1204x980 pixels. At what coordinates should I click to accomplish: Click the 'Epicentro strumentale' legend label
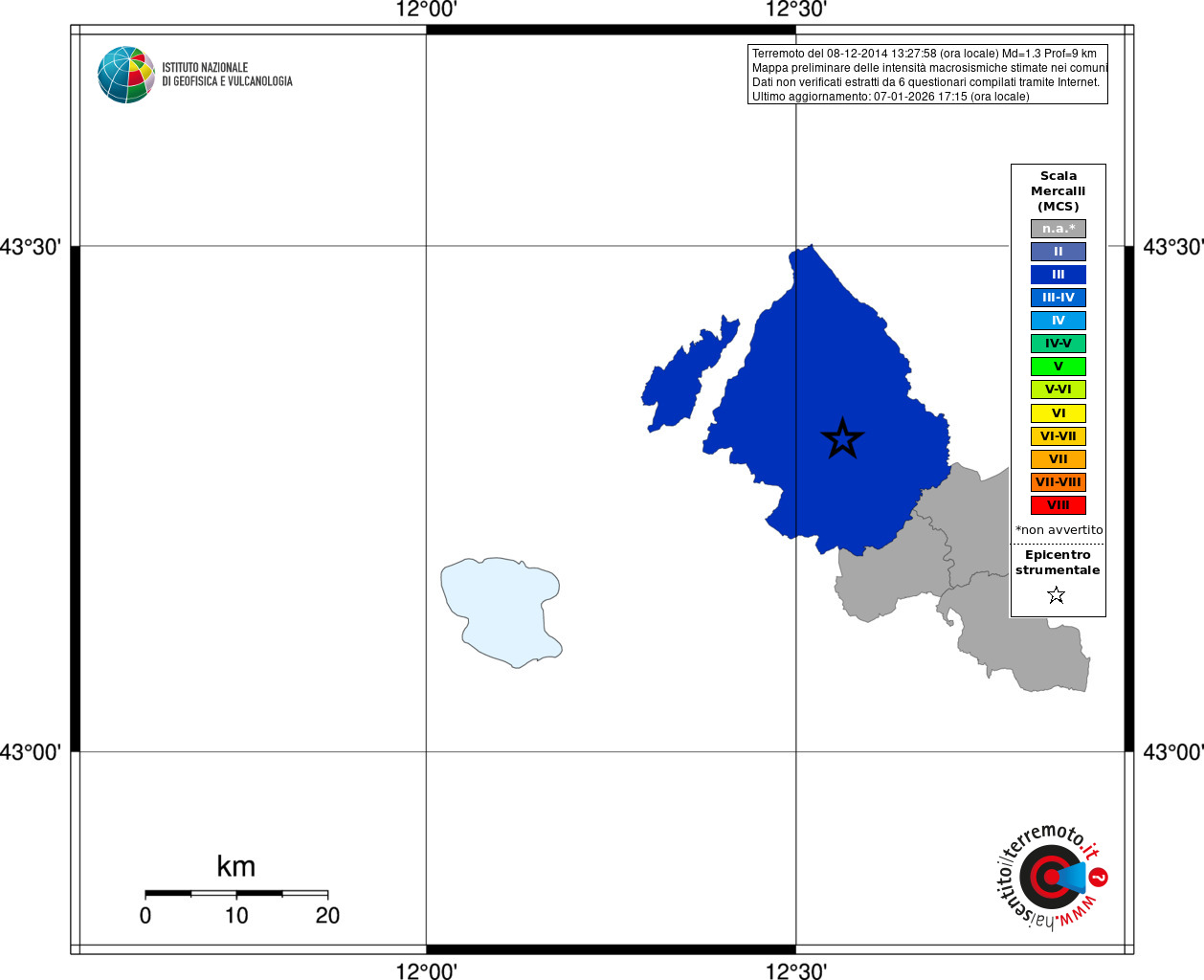tap(1058, 563)
